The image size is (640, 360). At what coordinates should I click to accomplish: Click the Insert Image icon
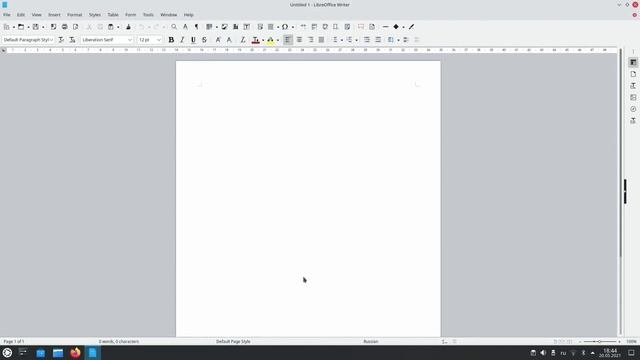pos(224,27)
